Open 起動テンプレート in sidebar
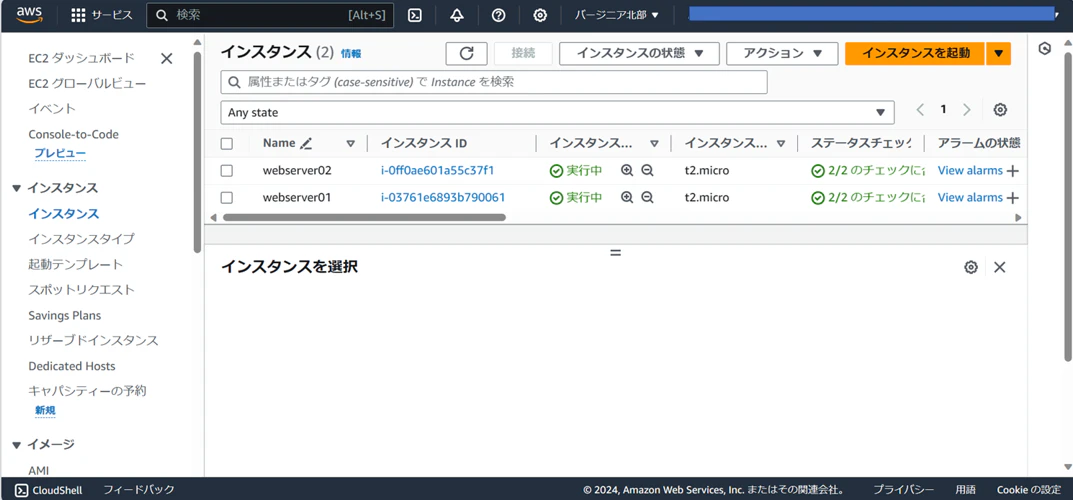Viewport: 1073px width, 500px height. (x=75, y=264)
